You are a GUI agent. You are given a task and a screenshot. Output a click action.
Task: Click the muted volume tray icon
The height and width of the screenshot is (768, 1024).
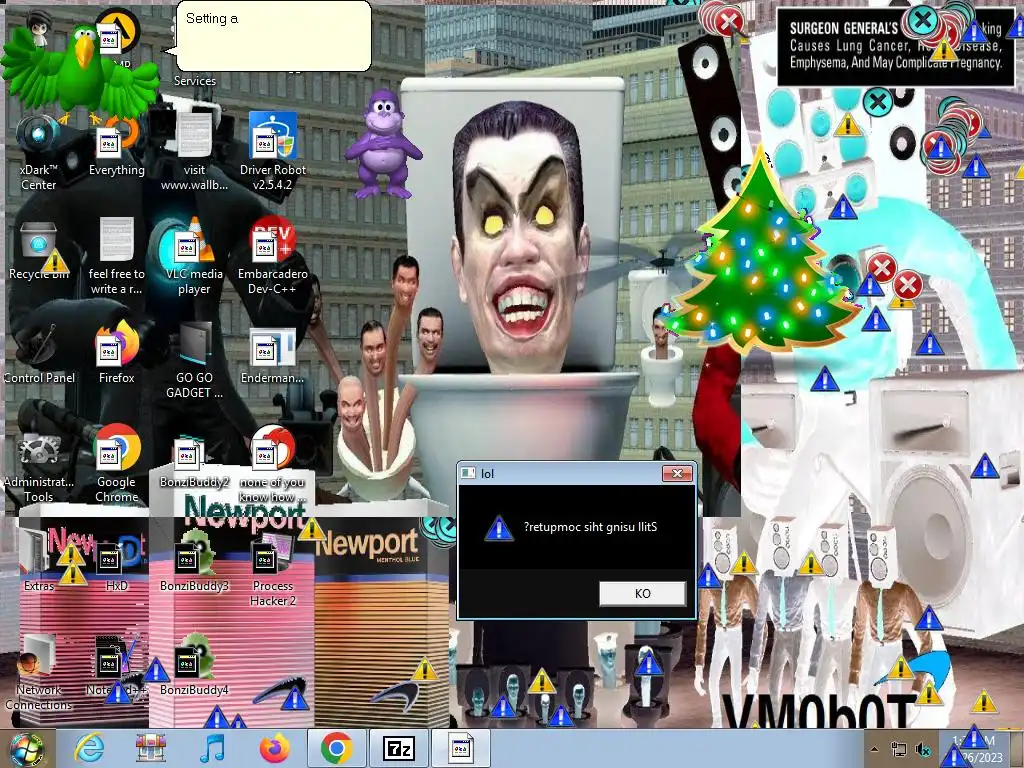[923, 750]
